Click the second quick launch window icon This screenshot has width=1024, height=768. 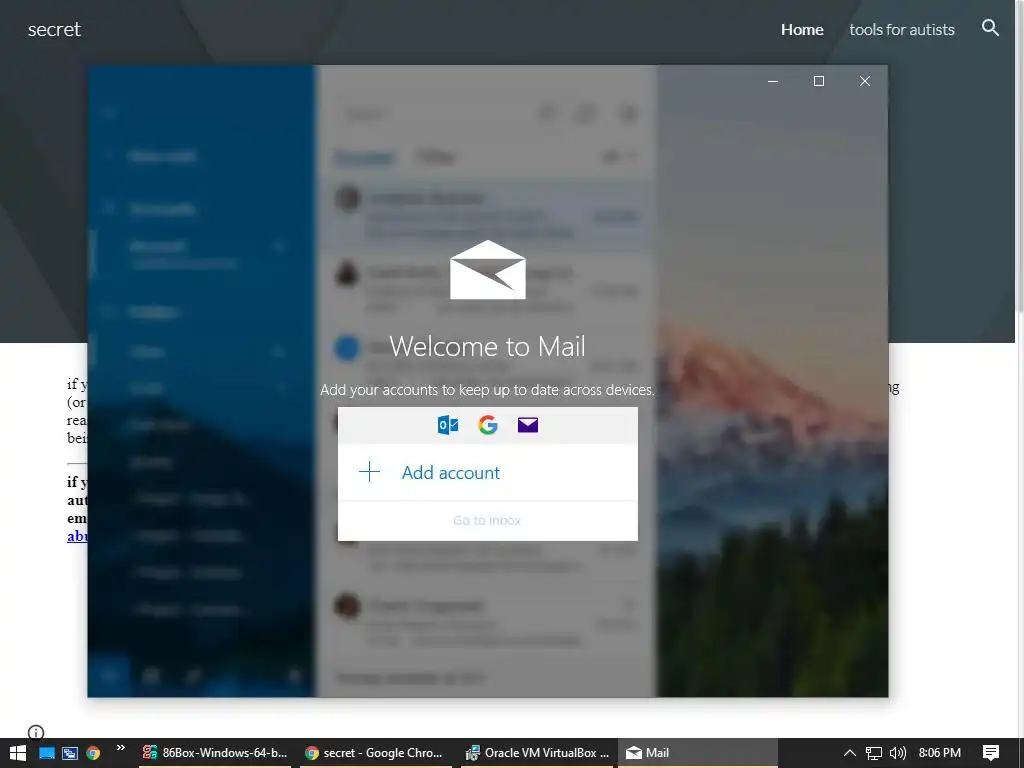point(70,753)
